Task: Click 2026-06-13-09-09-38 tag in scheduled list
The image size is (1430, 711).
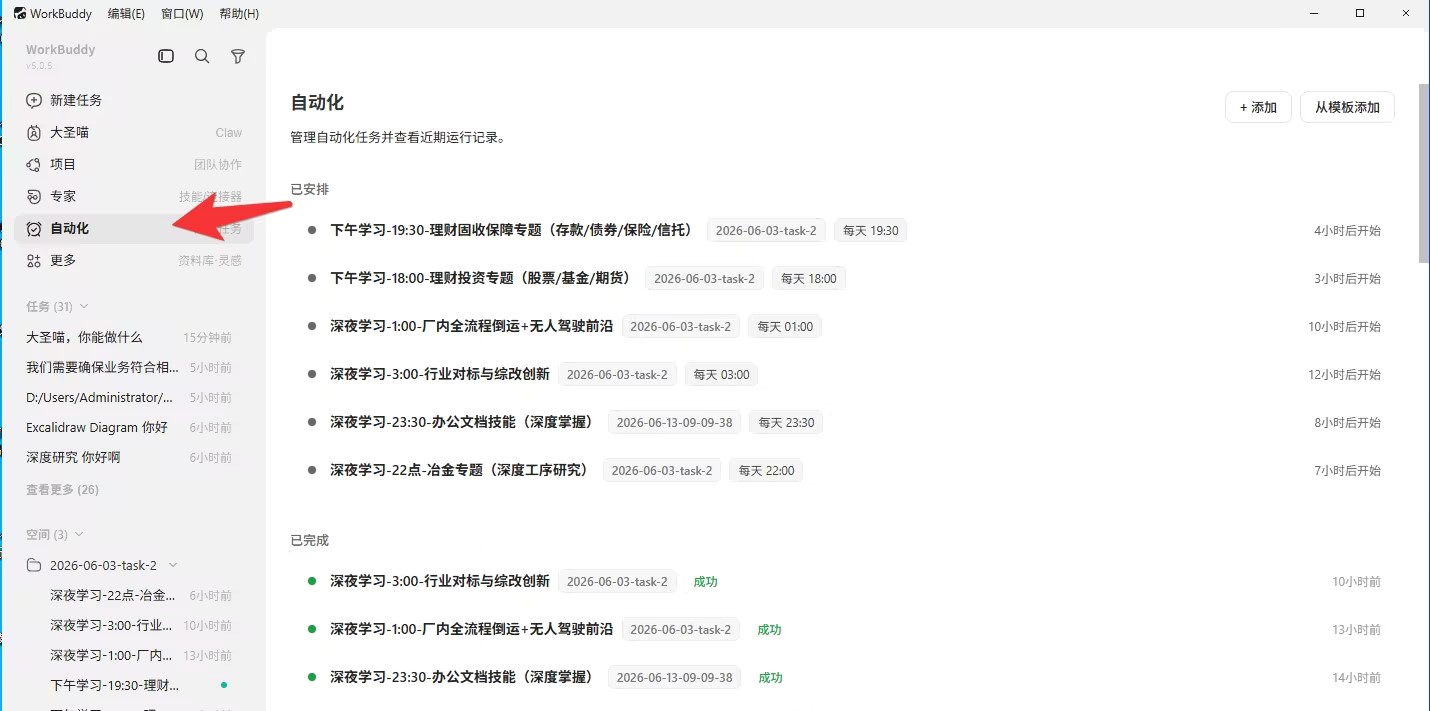Action: pos(674,422)
